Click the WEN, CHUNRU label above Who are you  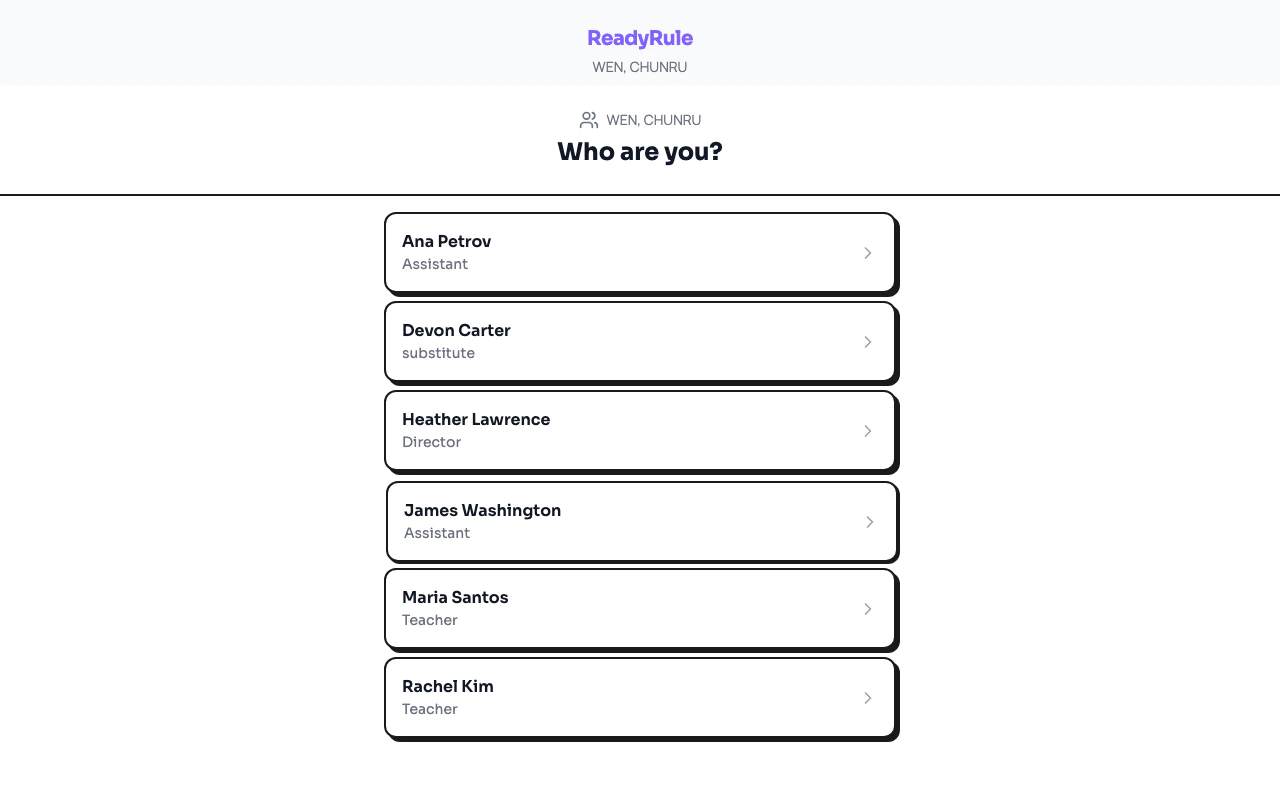pos(653,119)
